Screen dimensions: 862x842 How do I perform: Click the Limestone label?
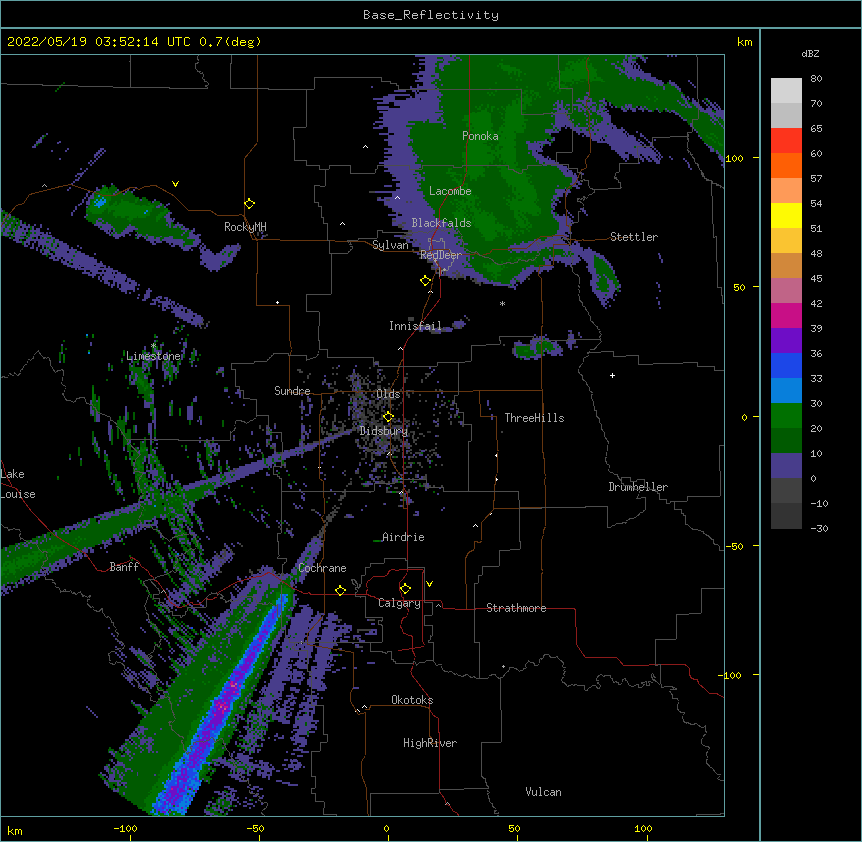153,356
